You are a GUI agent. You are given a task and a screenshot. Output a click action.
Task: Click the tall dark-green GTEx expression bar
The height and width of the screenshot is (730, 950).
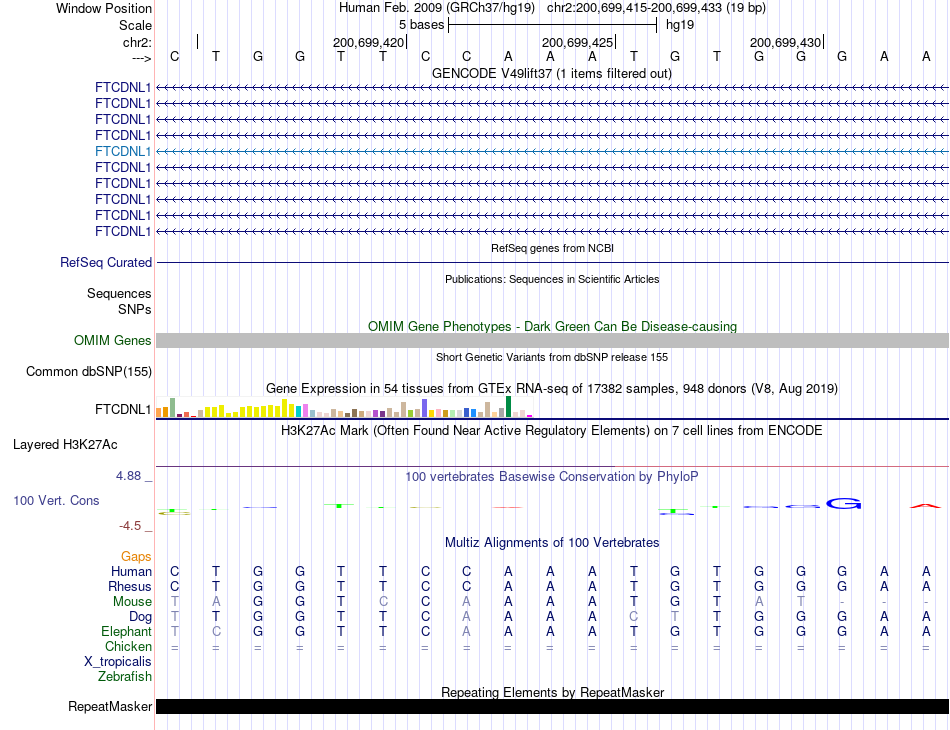click(x=509, y=406)
